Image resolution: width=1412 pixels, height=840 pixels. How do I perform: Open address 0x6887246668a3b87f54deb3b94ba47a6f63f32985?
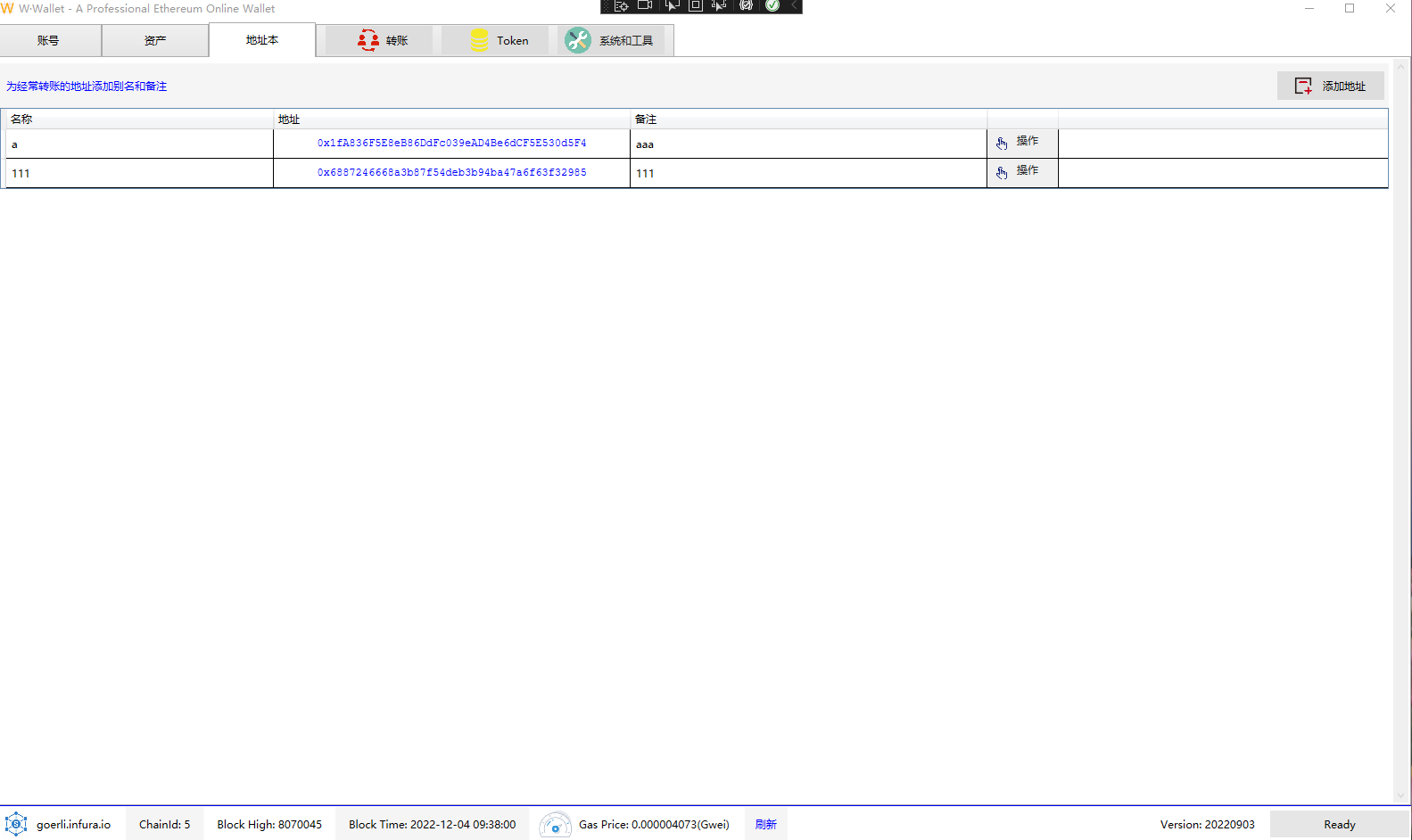[x=452, y=172]
